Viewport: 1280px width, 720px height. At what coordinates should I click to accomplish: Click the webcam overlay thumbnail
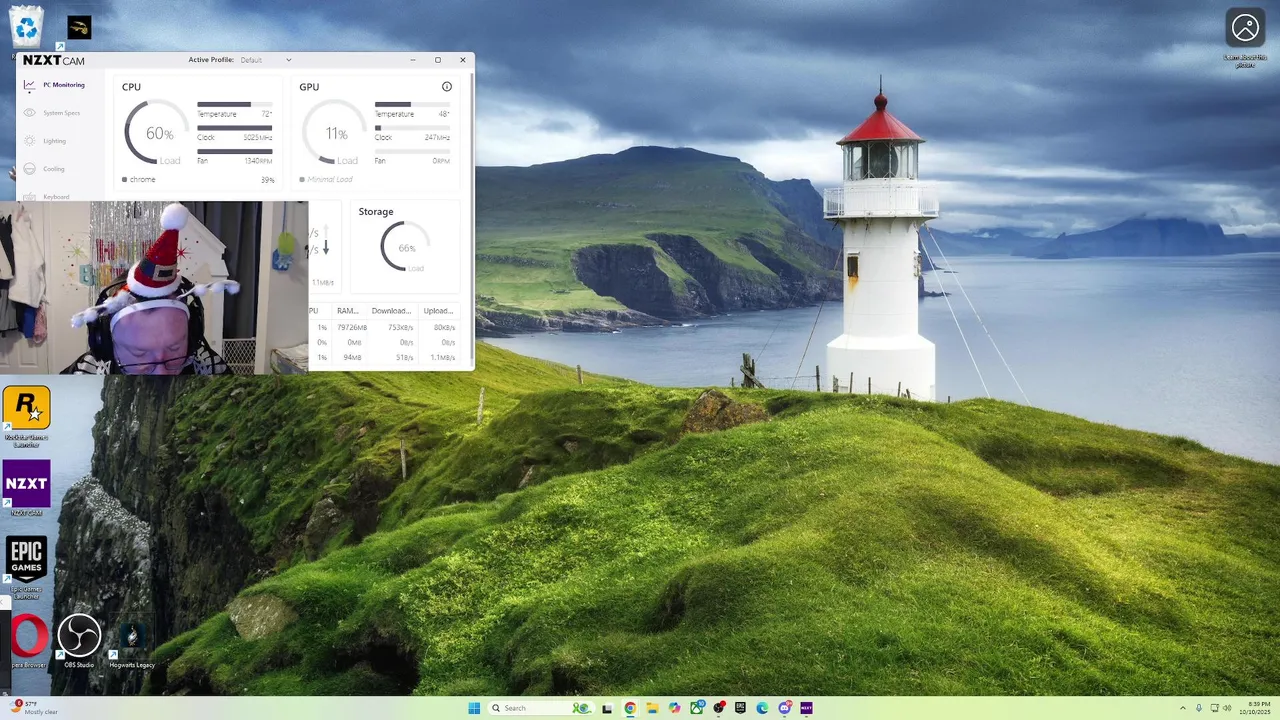point(154,287)
